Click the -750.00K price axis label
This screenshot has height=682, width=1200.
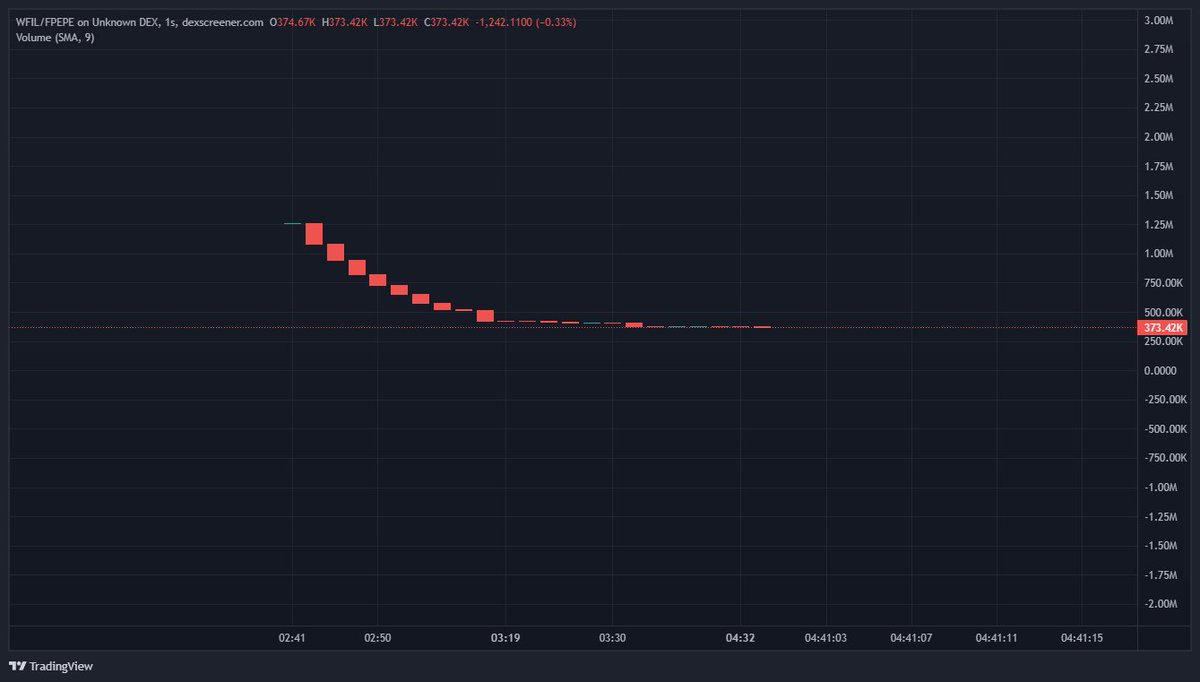pyautogui.click(x=1164, y=458)
